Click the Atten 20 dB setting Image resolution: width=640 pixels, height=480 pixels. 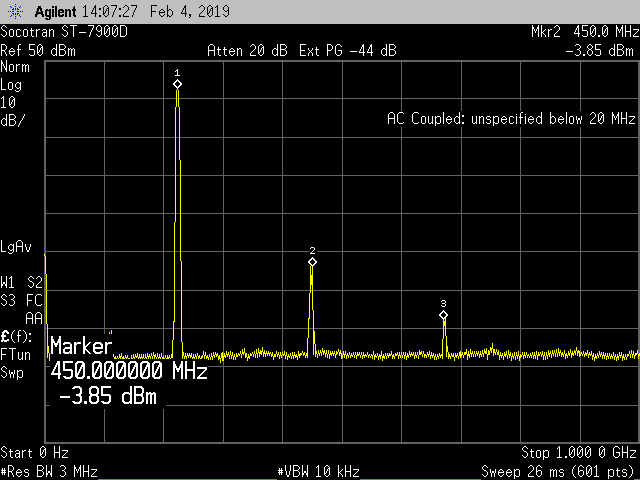[247, 51]
